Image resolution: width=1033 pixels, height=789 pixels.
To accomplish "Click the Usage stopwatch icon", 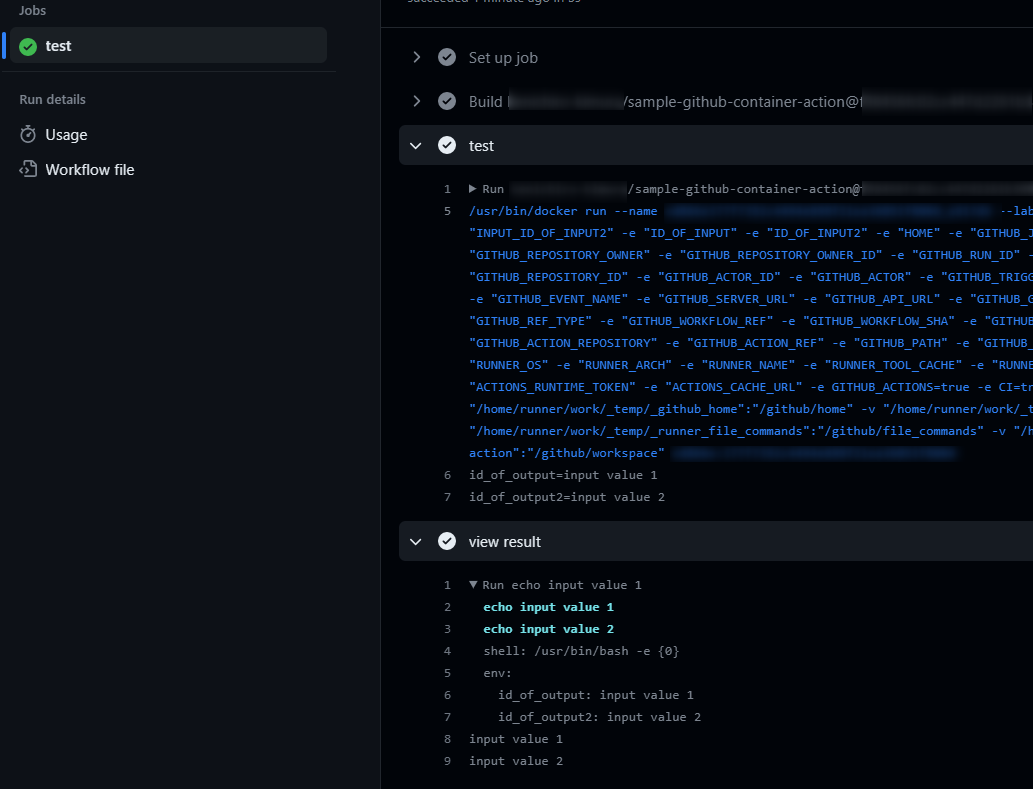I will click(28, 134).
